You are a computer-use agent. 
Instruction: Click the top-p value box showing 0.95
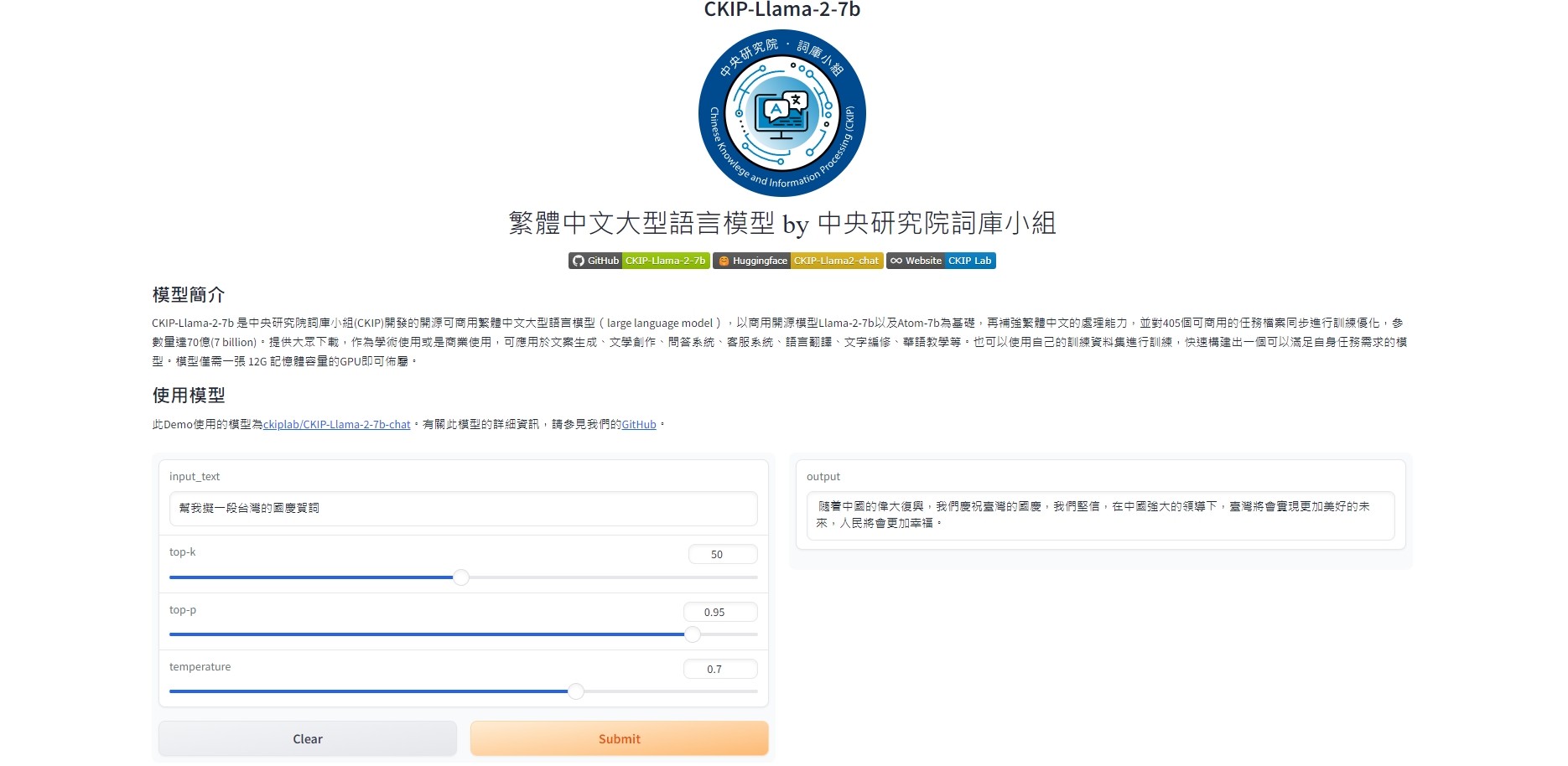pyautogui.click(x=720, y=612)
